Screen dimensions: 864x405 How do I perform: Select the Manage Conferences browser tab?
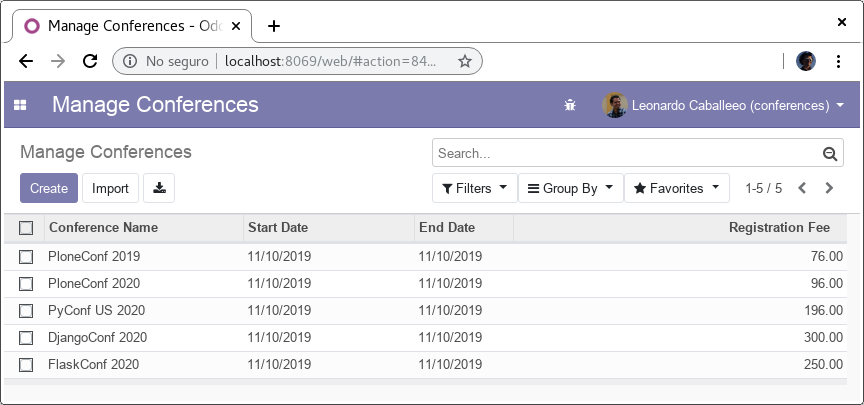[x=130, y=26]
